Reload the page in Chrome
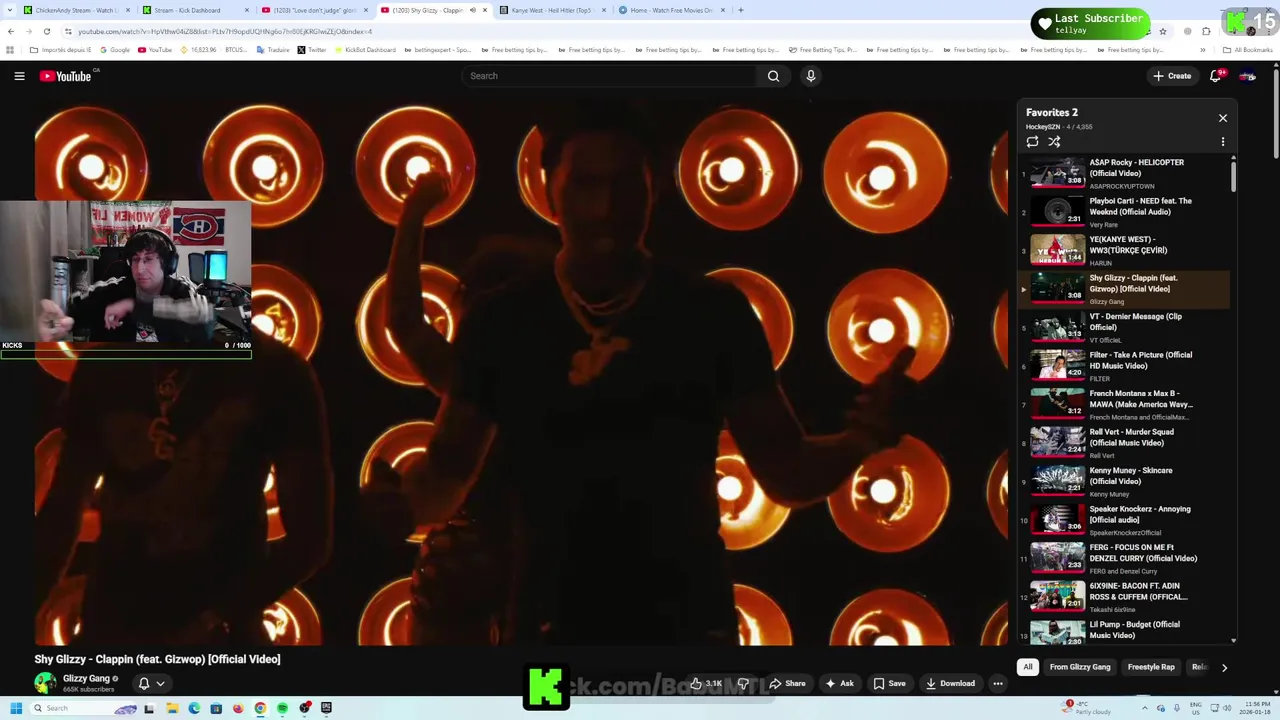The height and width of the screenshot is (720, 1280). [46, 31]
